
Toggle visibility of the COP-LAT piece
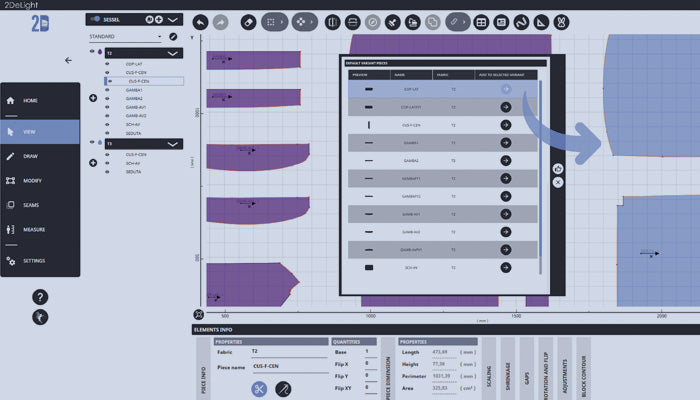107,64
